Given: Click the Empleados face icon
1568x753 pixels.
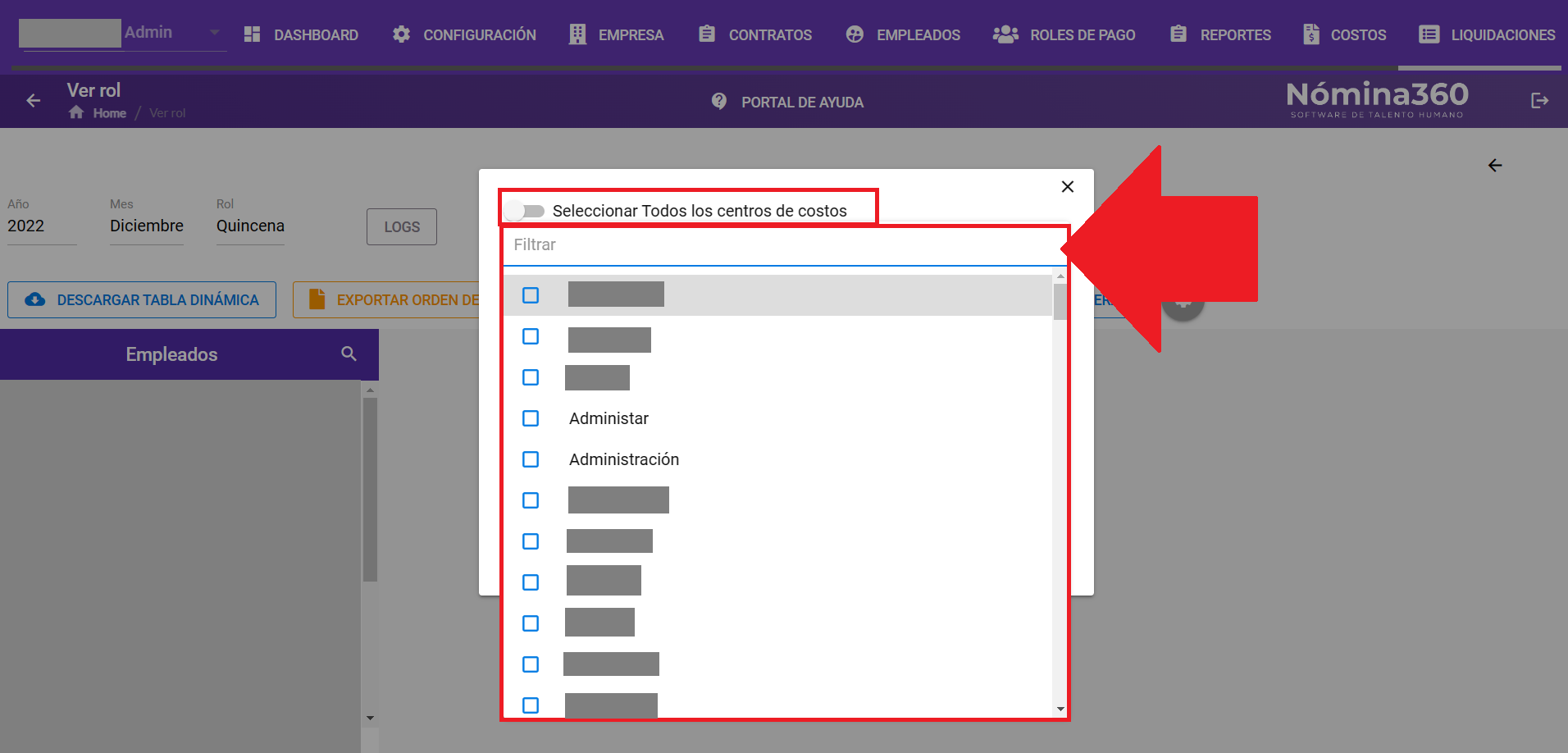Looking at the screenshot, I should click(x=855, y=34).
